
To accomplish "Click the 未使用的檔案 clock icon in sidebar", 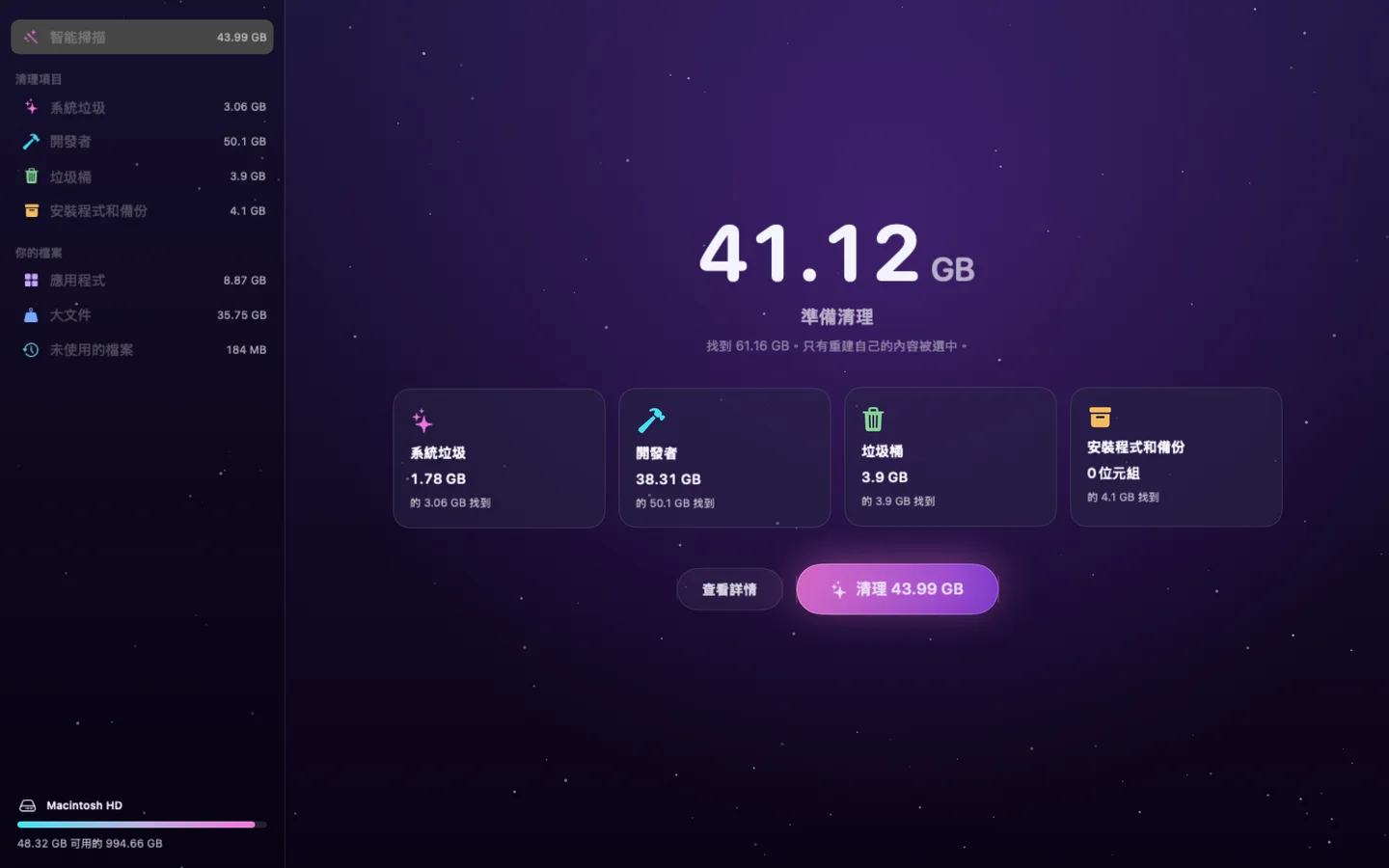I will pyautogui.click(x=31, y=350).
